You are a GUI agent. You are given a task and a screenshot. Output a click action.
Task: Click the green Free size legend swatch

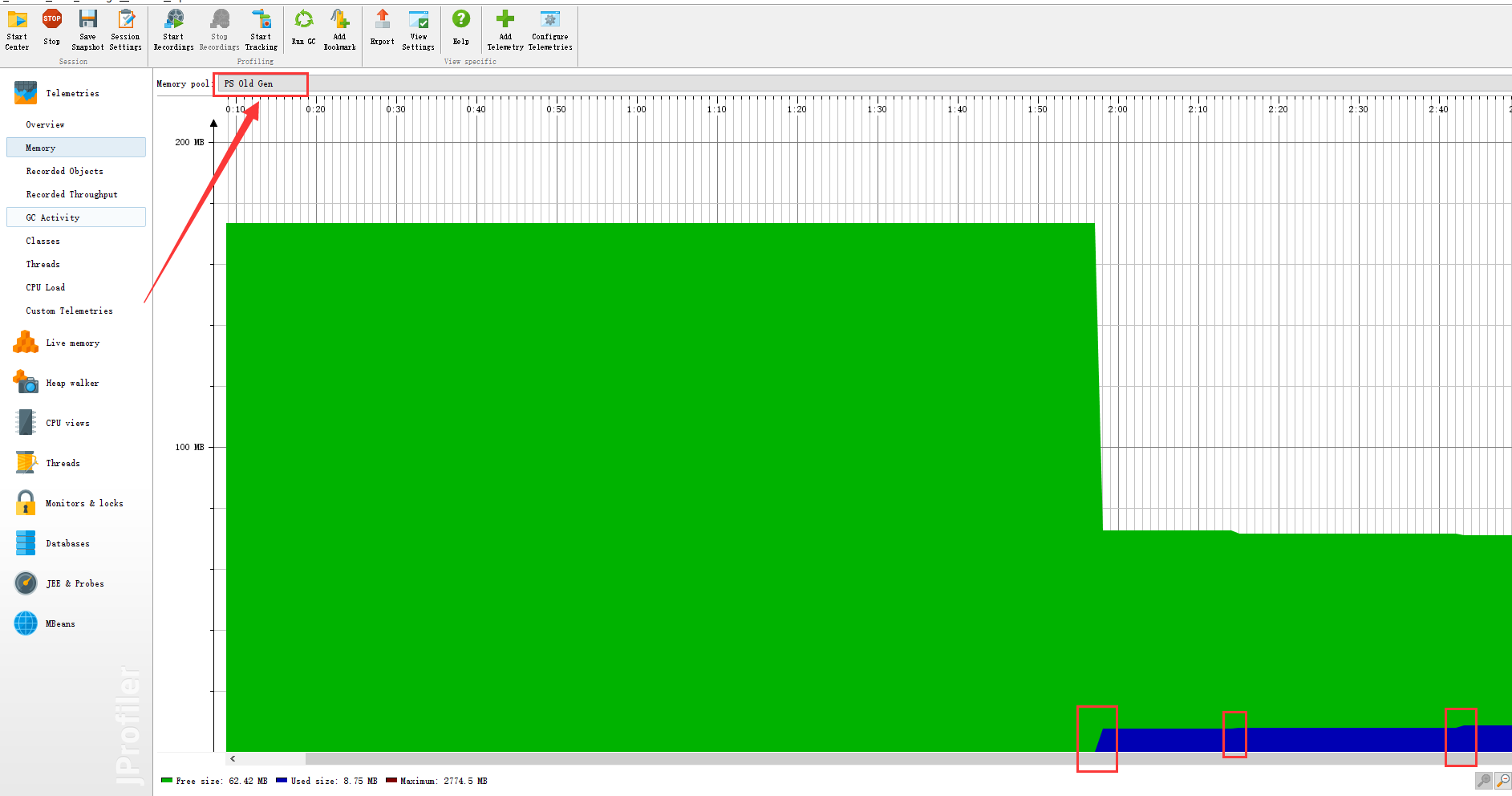point(167,780)
